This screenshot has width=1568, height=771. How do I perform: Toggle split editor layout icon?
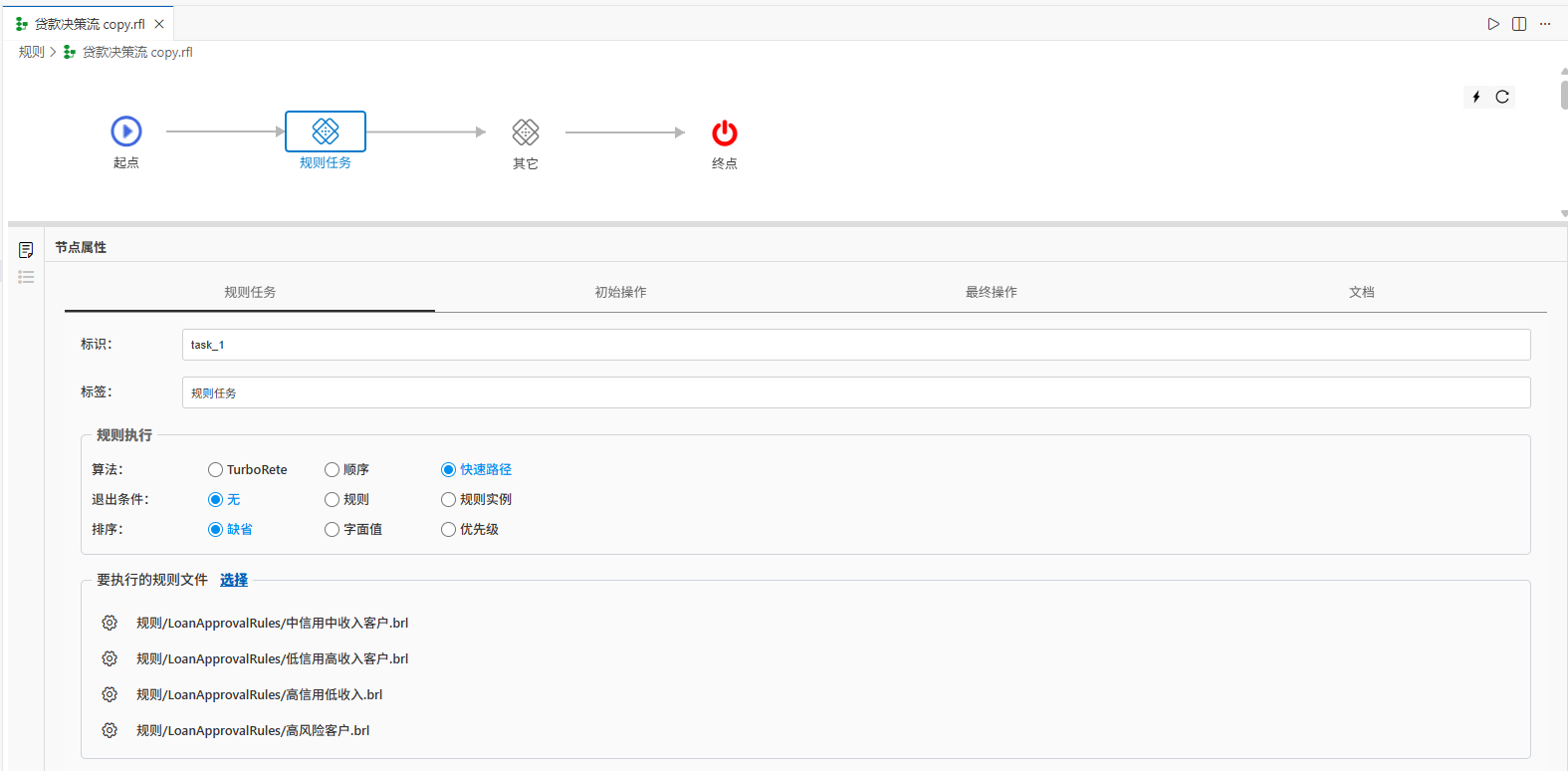[1519, 24]
